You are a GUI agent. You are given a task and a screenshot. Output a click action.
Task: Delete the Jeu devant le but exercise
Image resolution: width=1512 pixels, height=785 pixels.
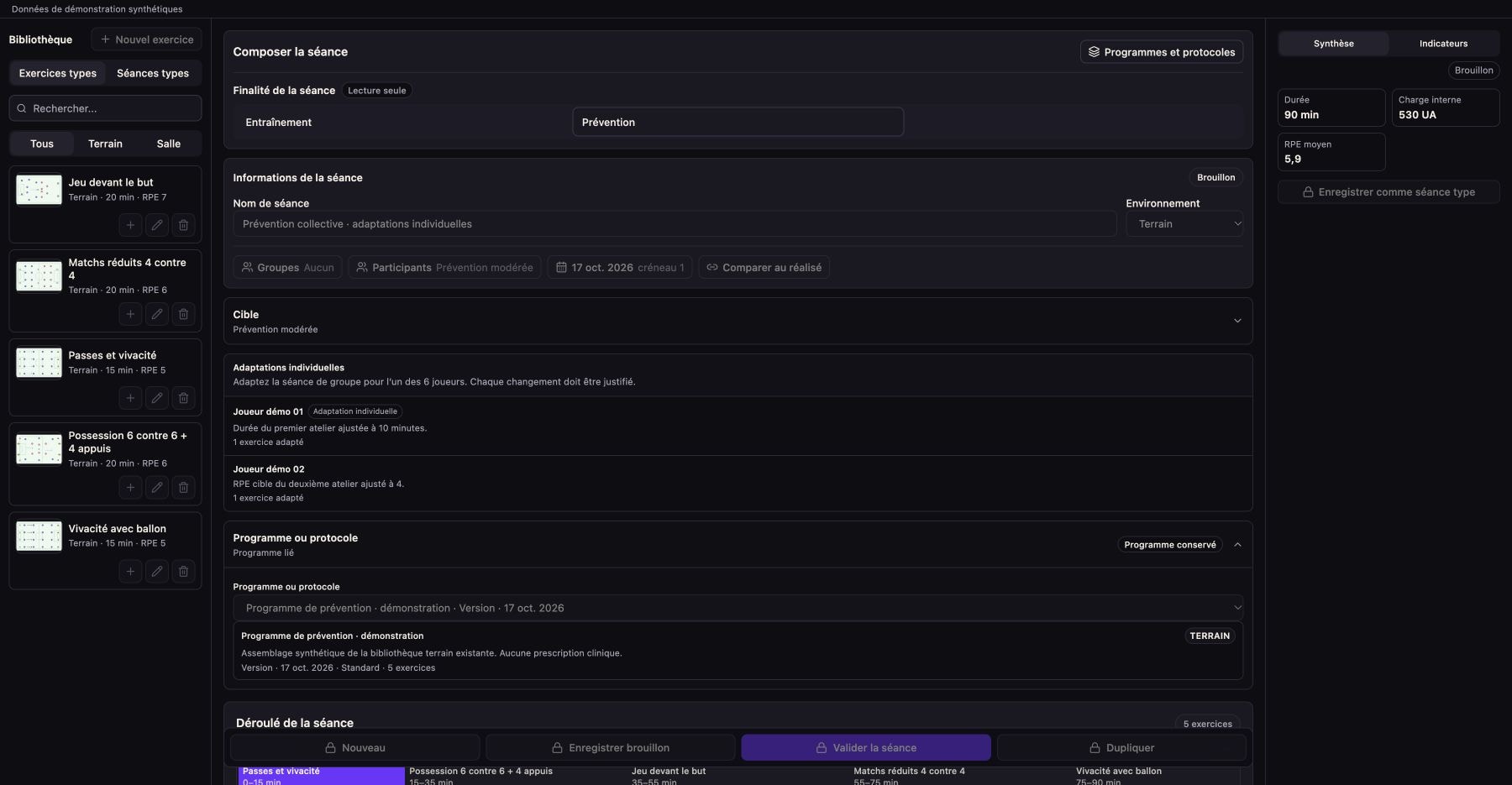(184, 225)
